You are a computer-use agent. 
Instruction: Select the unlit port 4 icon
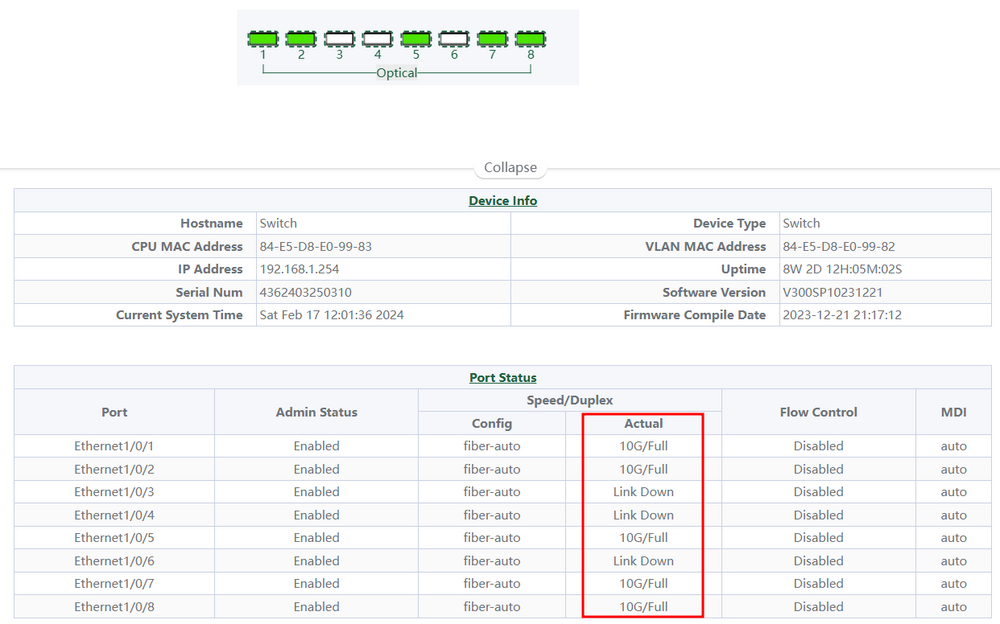(x=378, y=39)
